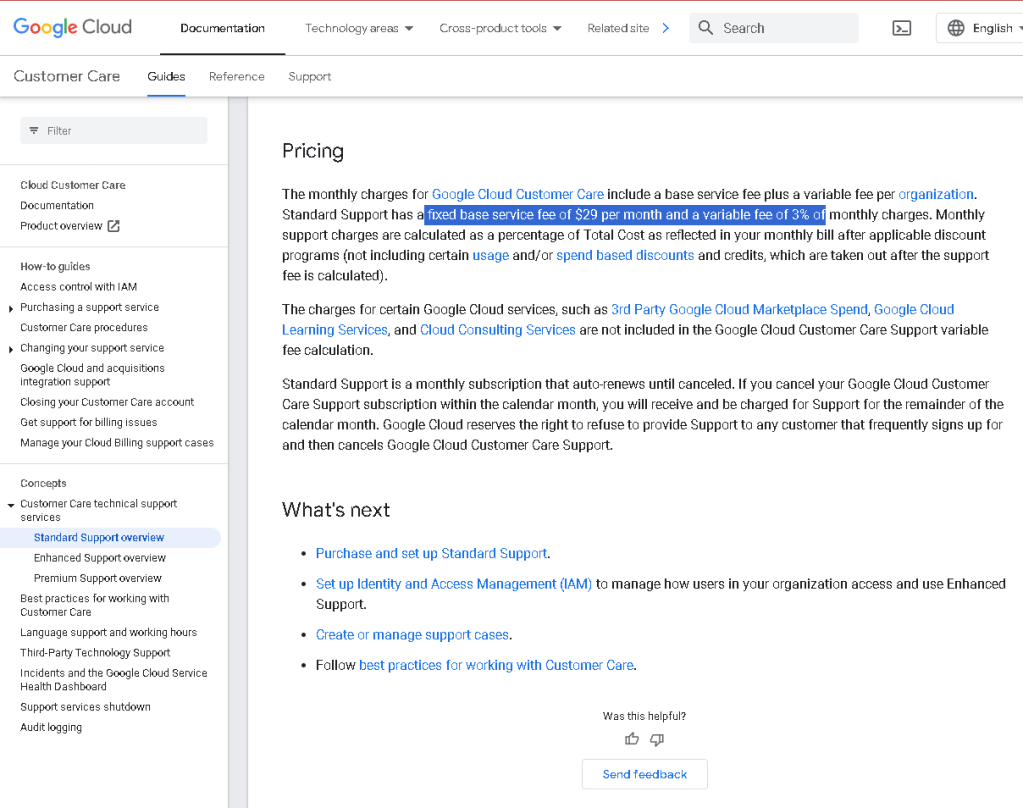Viewport: 1023px width, 808px height.
Task: Expand Purchasing a support service item
Action: [10, 309]
